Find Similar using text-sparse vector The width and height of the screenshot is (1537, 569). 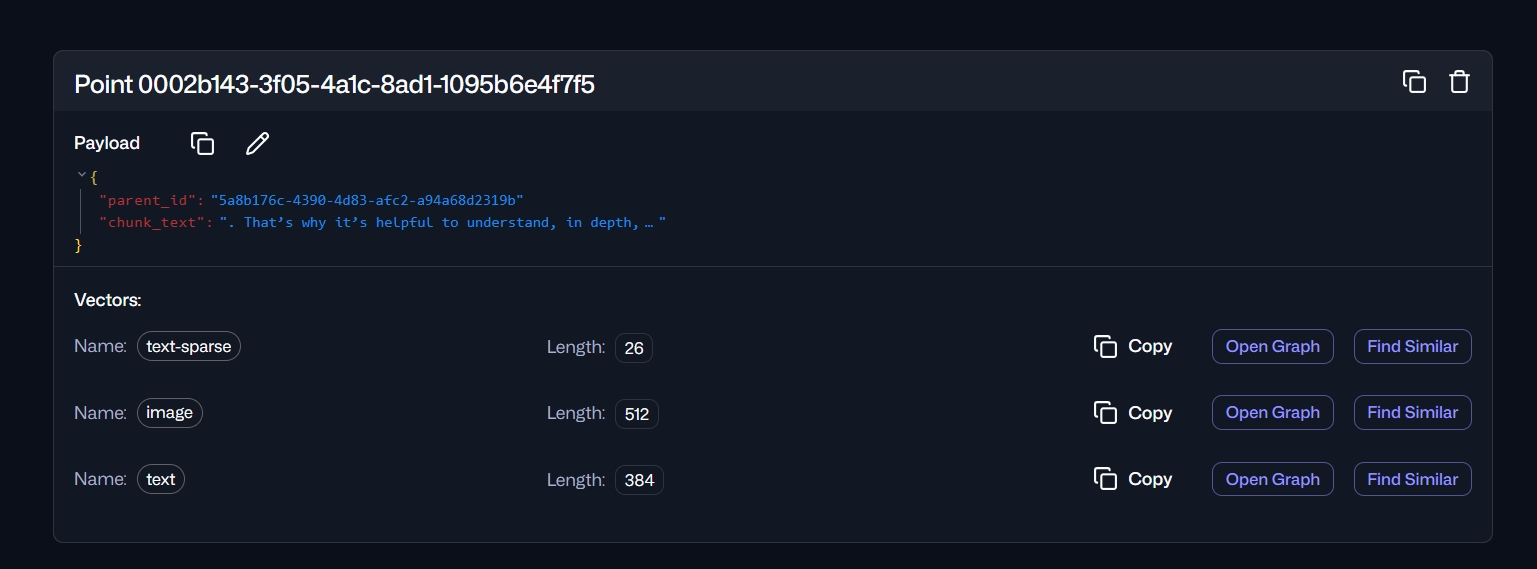pos(1412,346)
